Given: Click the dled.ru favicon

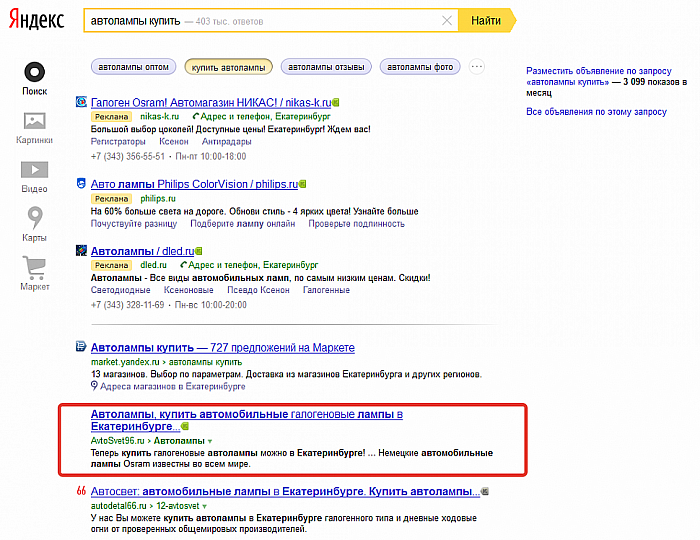Looking at the screenshot, I should pyautogui.click(x=81, y=250).
